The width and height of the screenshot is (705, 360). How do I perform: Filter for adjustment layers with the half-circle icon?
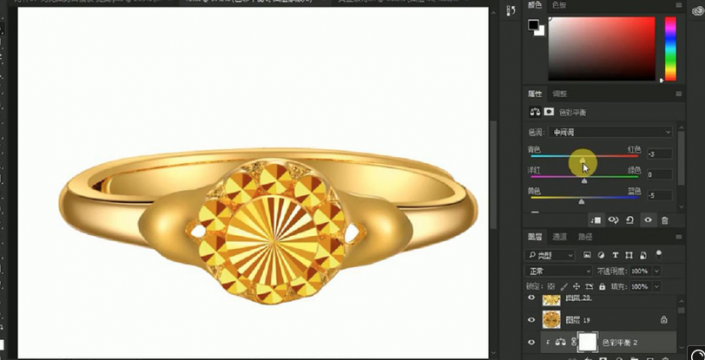click(x=601, y=255)
